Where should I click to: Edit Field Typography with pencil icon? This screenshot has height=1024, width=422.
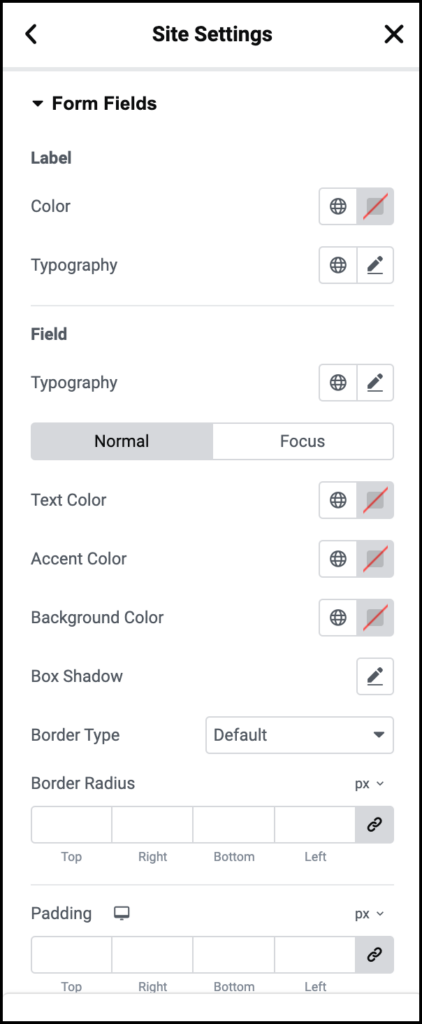tap(375, 383)
